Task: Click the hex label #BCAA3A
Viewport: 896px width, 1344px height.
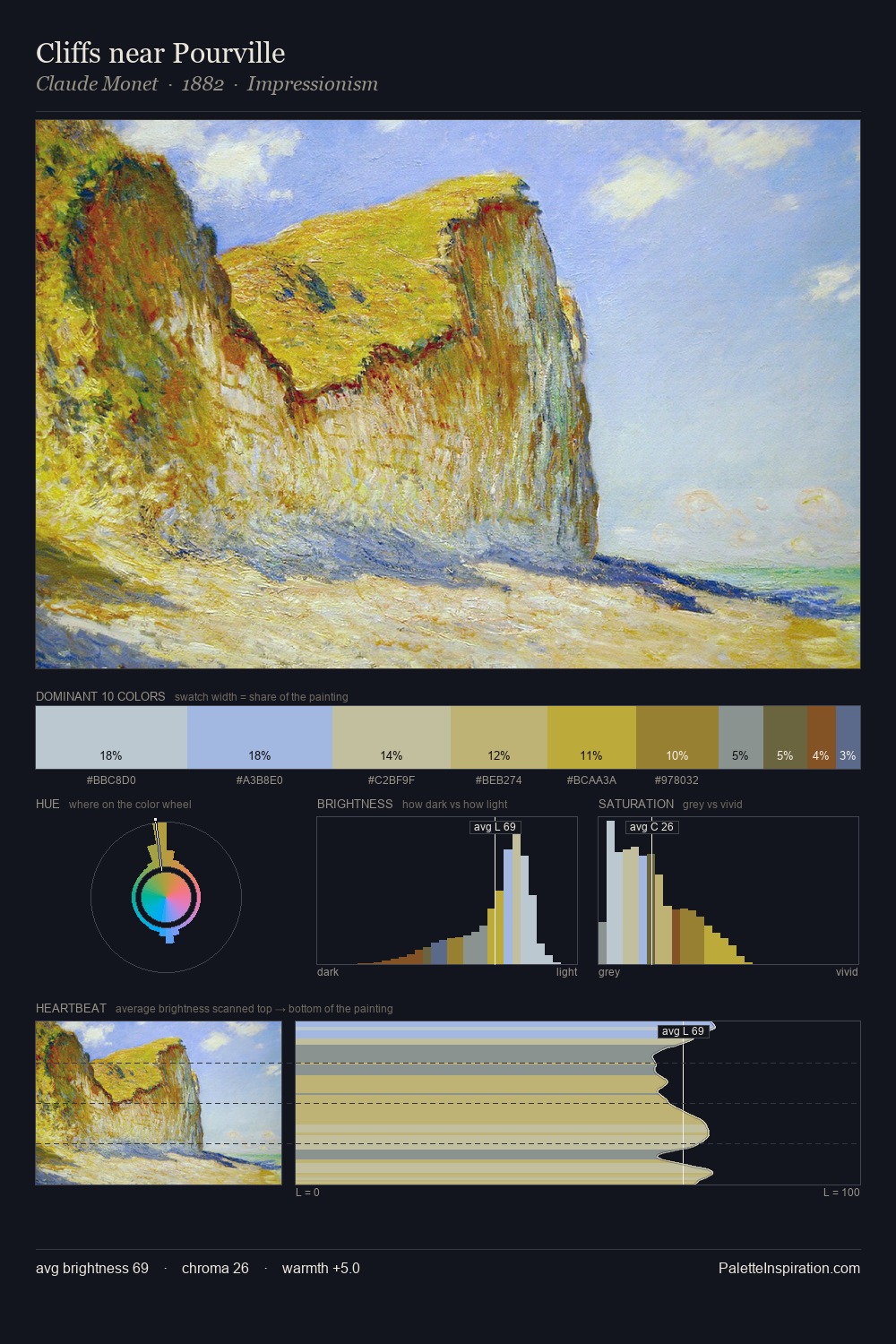Action: 591,780
